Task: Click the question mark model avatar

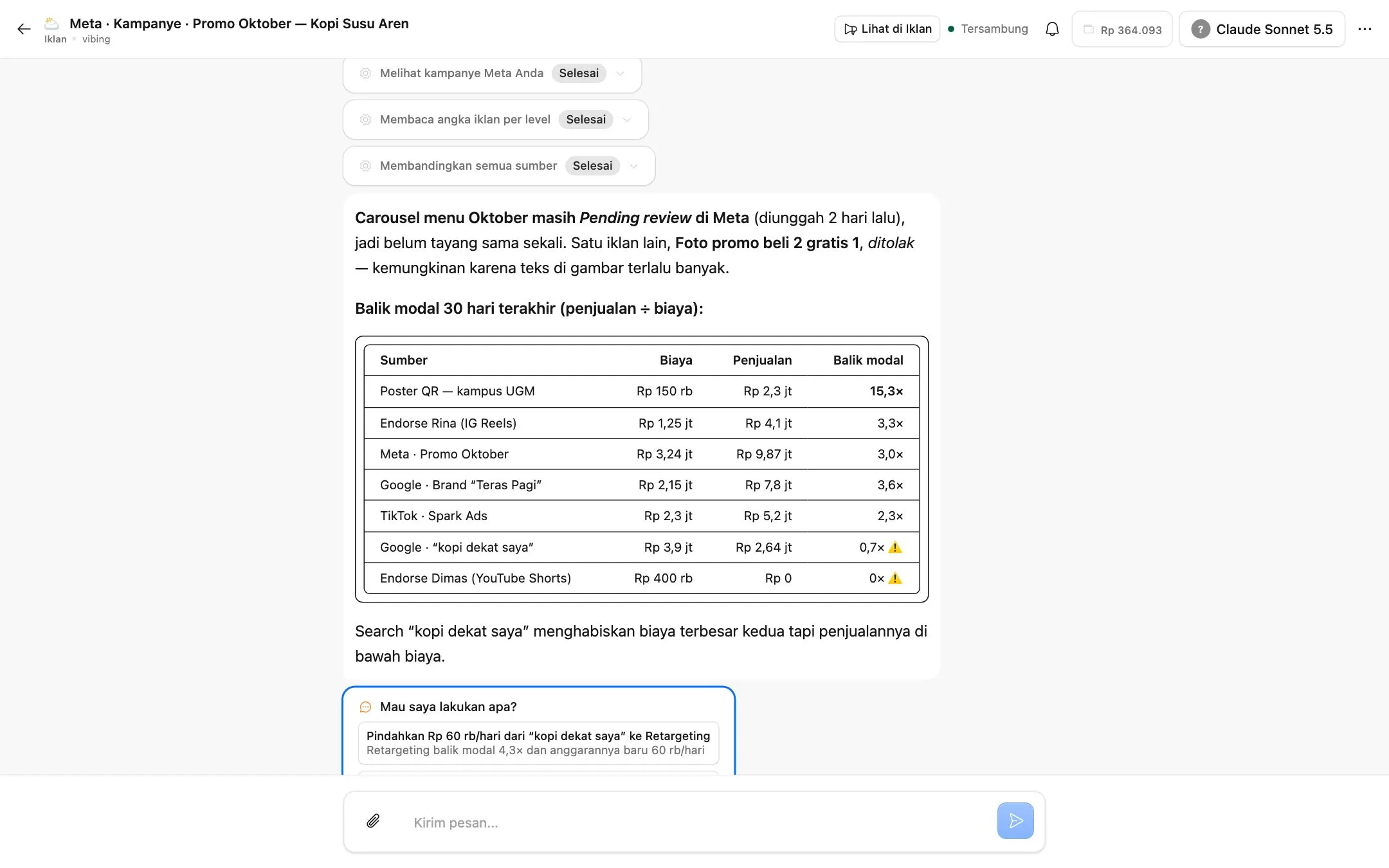Action: (x=1200, y=29)
